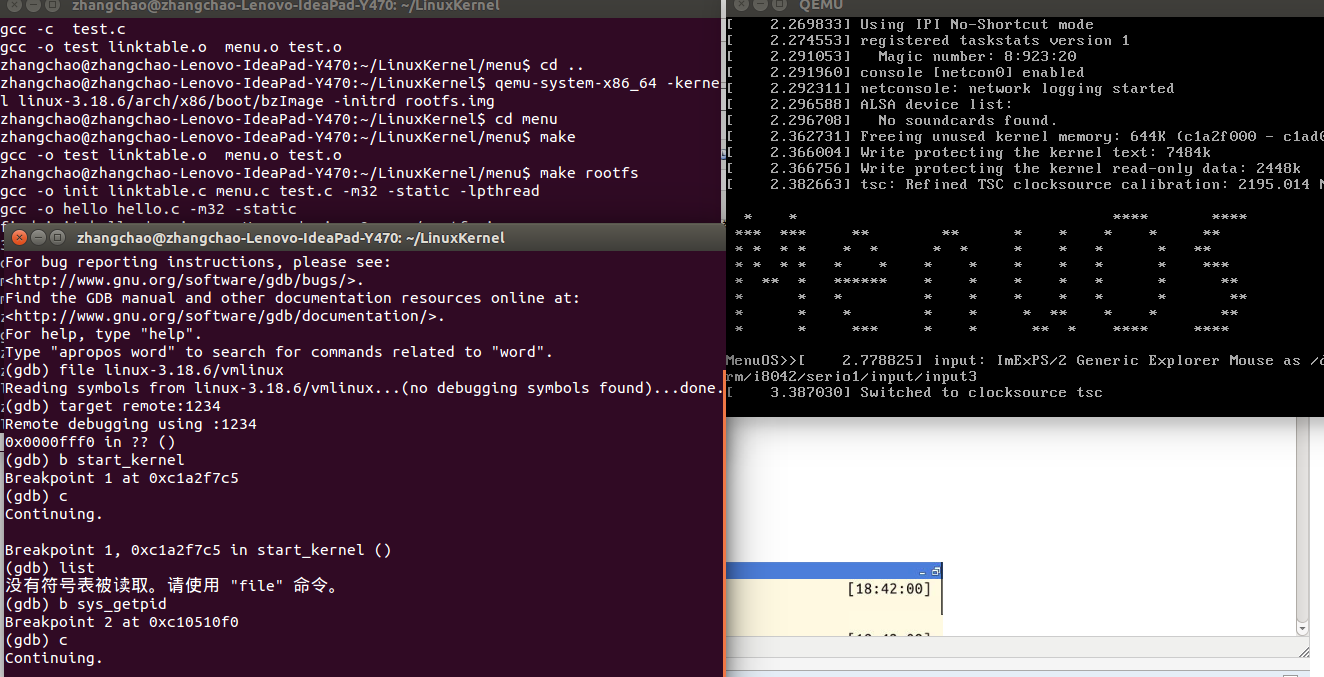Click "gcc -o hello hello.c -m32 -static"

point(148,209)
